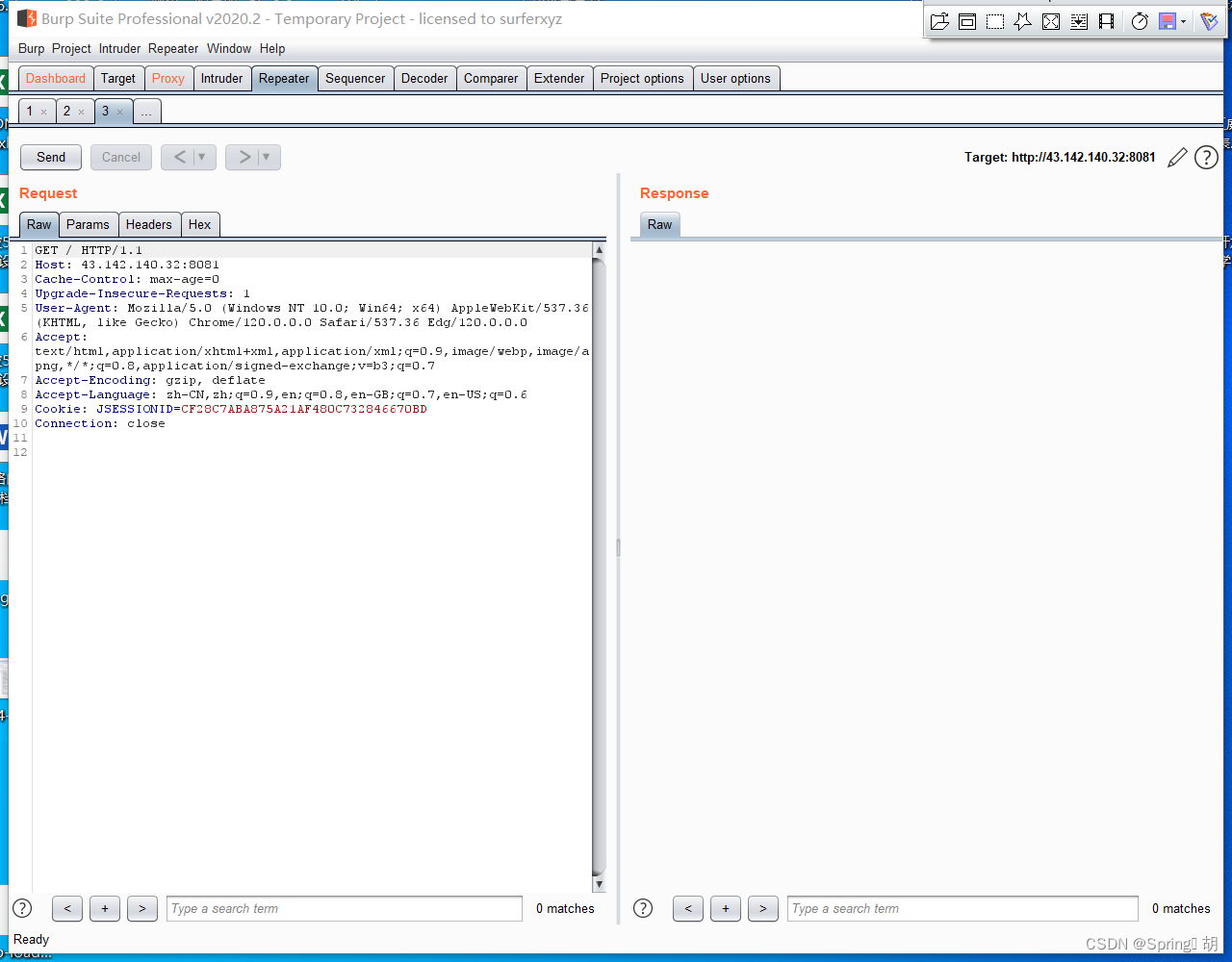Open the Intruder menu
The height and width of the screenshot is (962, 1232).
(119, 48)
